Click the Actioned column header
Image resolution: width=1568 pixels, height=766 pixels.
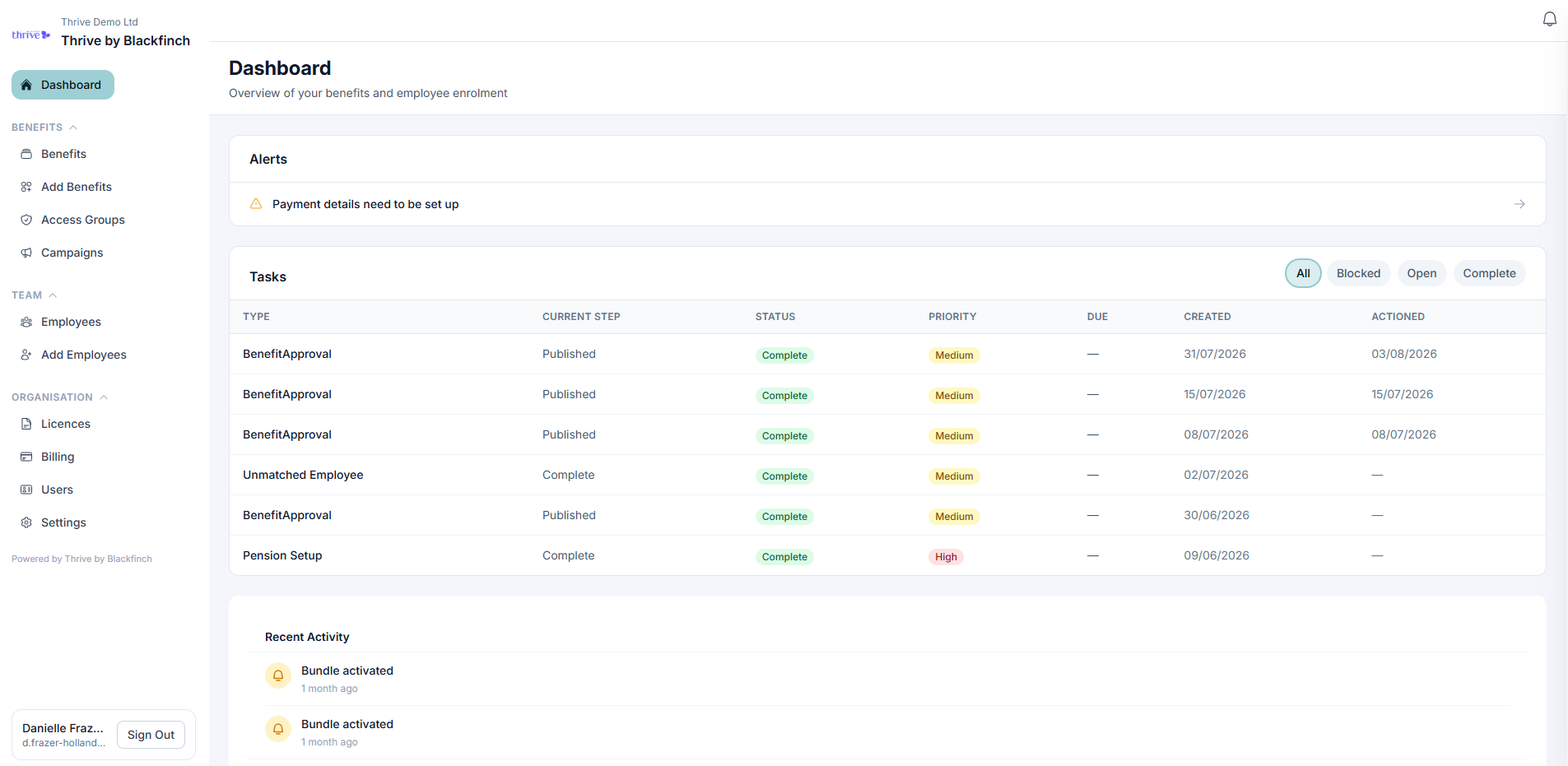[x=1398, y=317]
